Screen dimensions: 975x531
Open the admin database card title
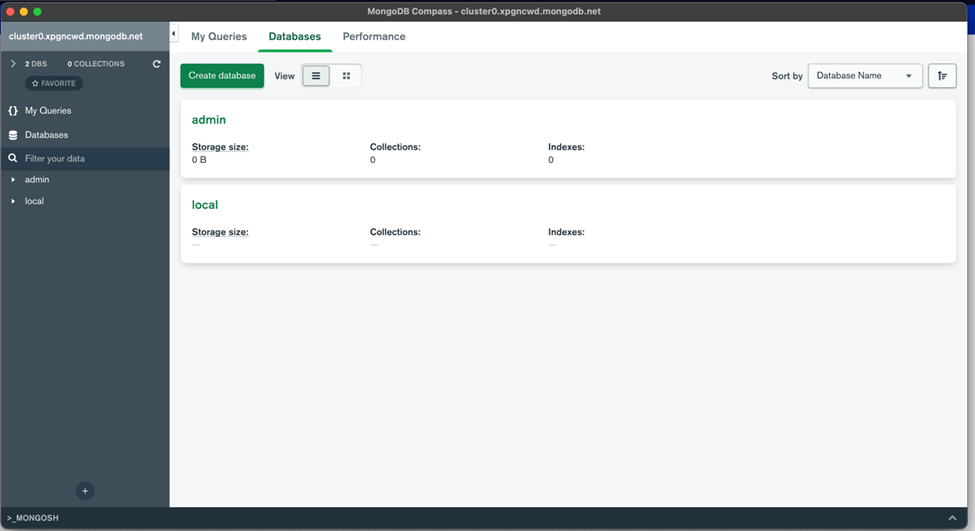pos(208,120)
